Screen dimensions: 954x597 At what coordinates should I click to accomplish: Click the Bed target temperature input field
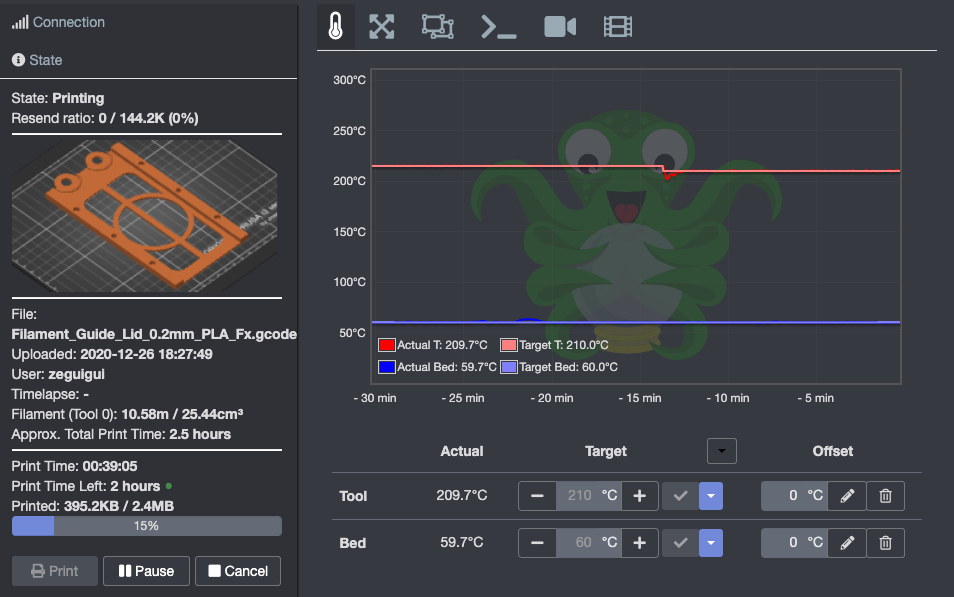[588, 543]
